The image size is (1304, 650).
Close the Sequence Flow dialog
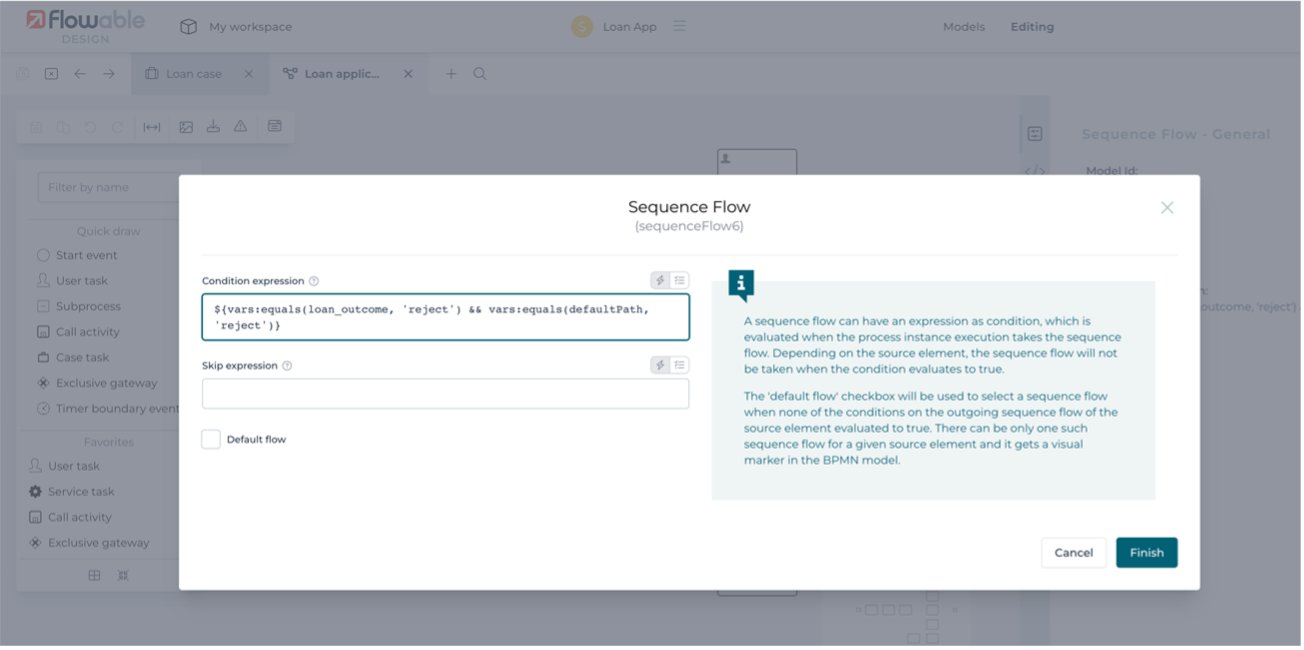tap(1166, 208)
